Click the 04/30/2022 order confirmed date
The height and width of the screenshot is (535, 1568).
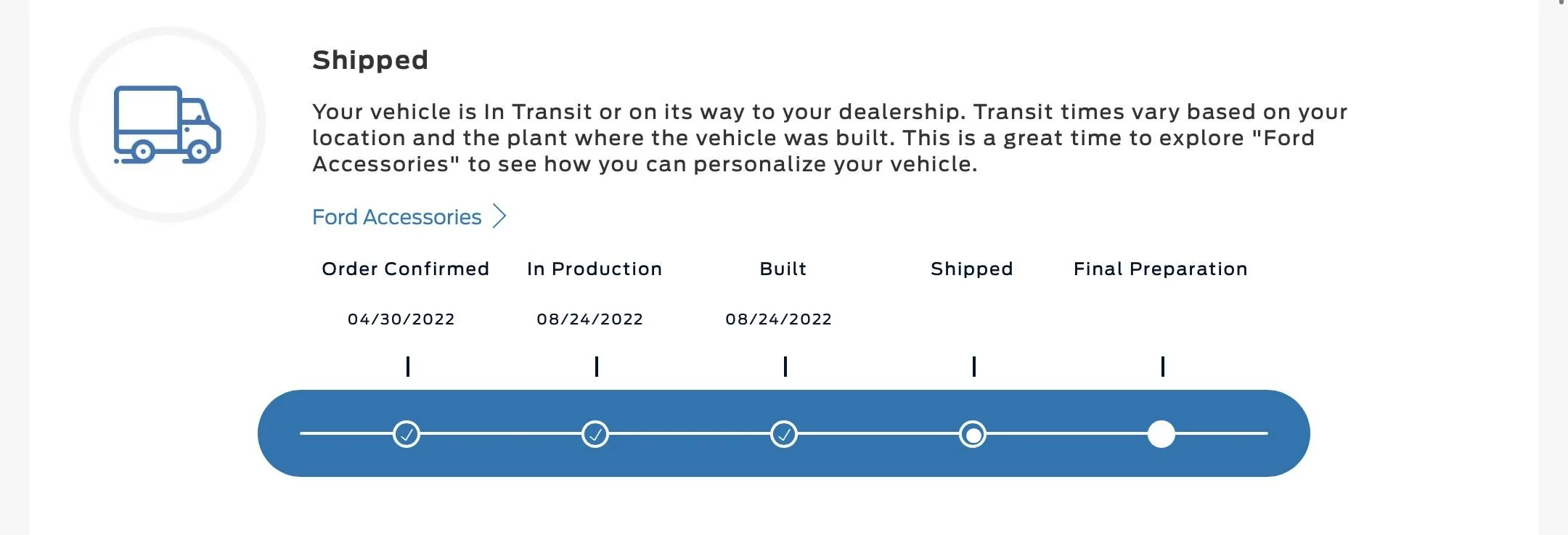point(401,319)
